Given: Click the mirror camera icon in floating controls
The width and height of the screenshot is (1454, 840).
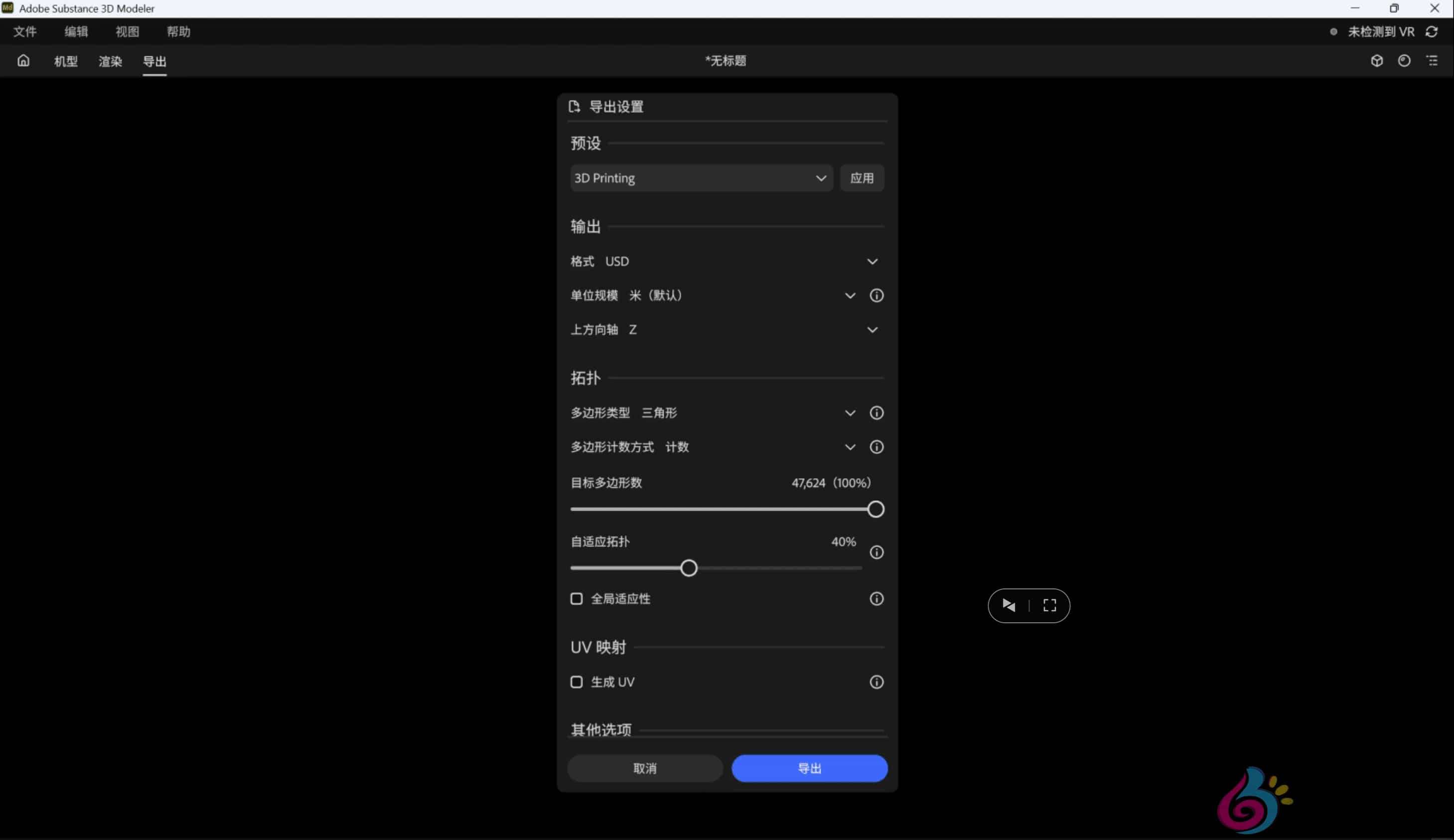Looking at the screenshot, I should tap(1009, 605).
